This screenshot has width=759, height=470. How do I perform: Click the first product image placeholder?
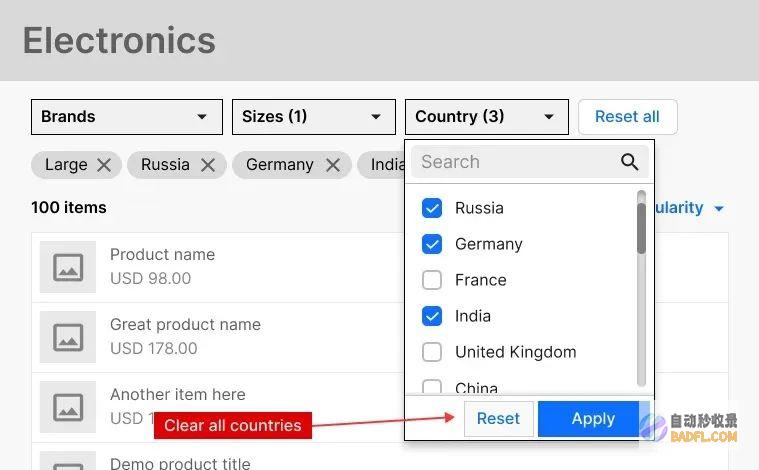tap(68, 267)
